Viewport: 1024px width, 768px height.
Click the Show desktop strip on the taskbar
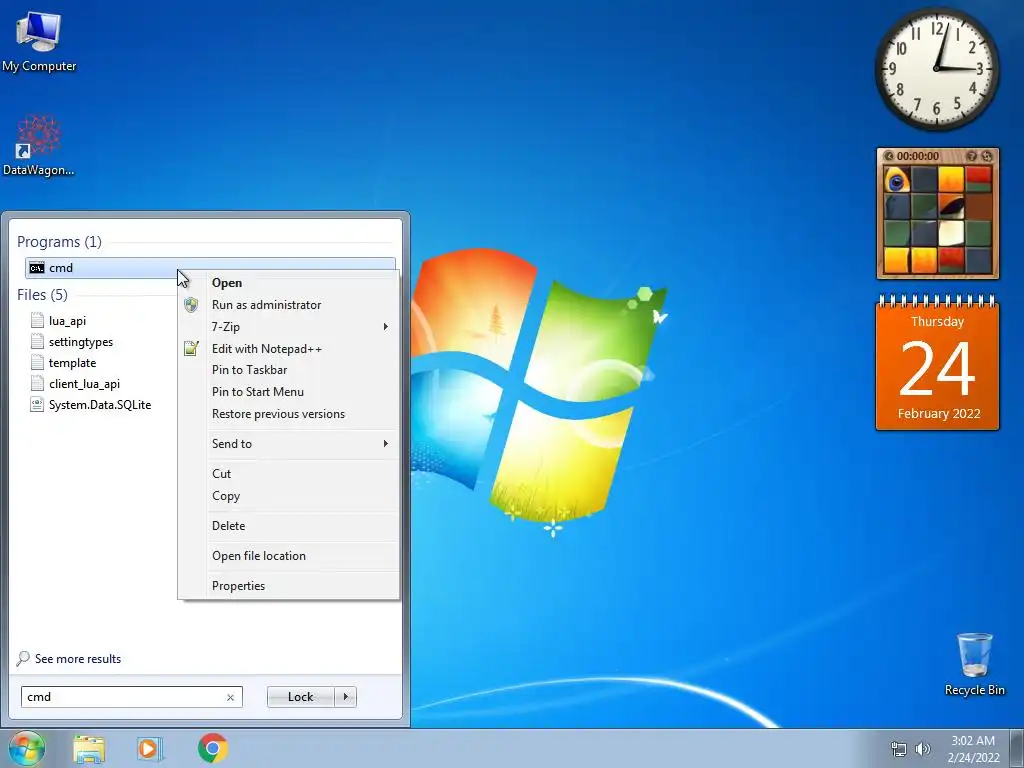pyautogui.click(x=1017, y=748)
